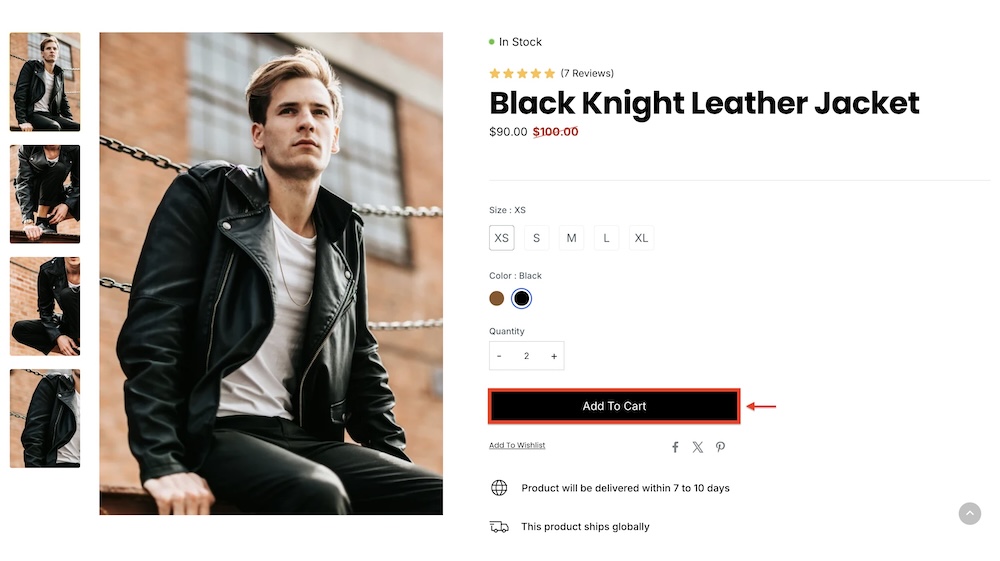Select size L
The width and height of the screenshot is (1000, 561).
click(x=606, y=238)
